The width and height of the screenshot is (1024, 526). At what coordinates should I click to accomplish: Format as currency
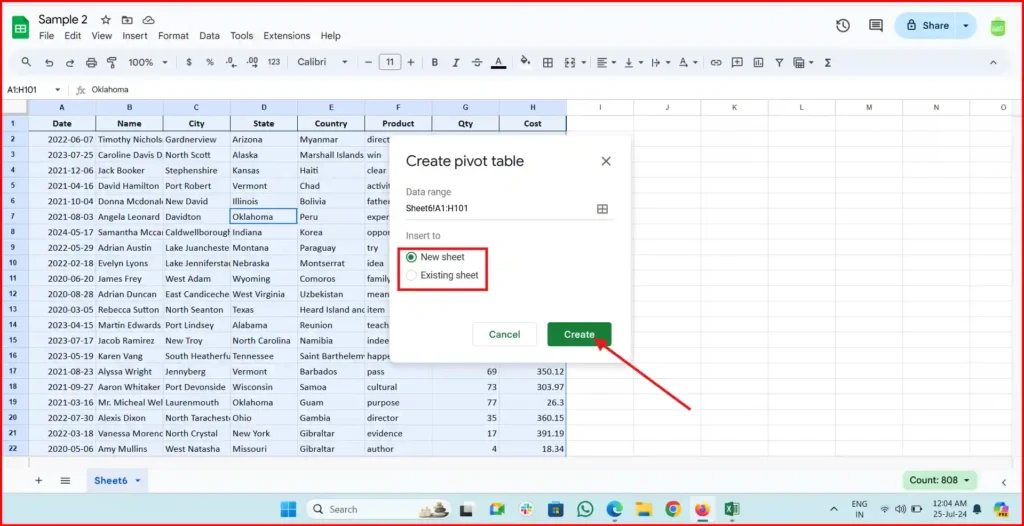point(189,63)
